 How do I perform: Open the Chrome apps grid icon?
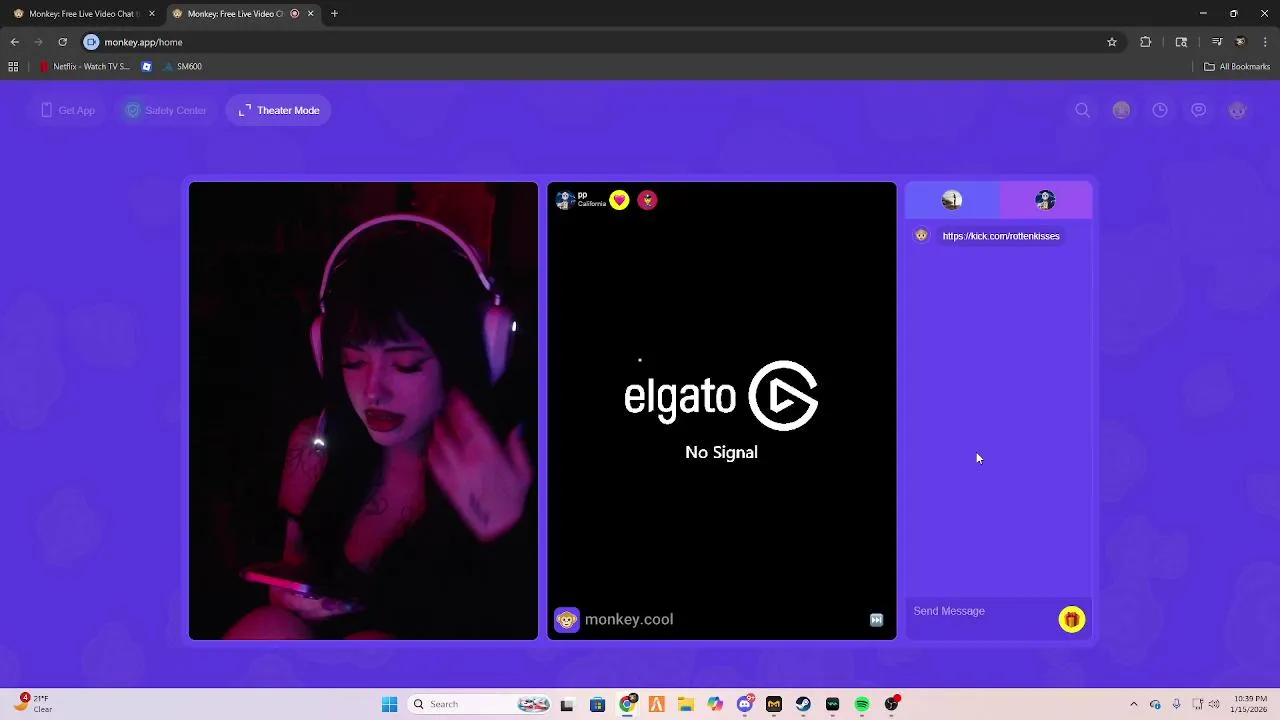coord(13,67)
